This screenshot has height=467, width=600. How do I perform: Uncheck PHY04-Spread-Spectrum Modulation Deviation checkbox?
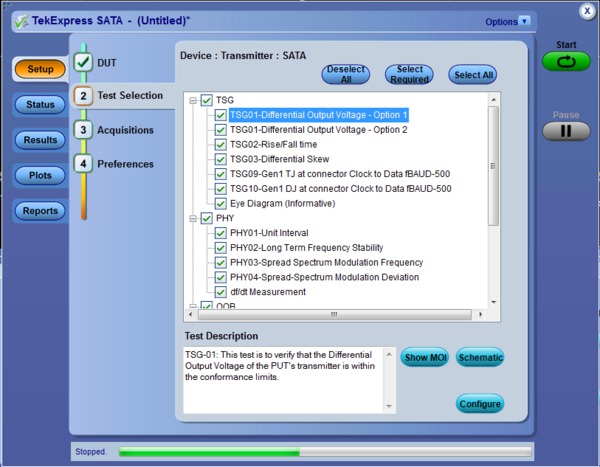pos(220,277)
